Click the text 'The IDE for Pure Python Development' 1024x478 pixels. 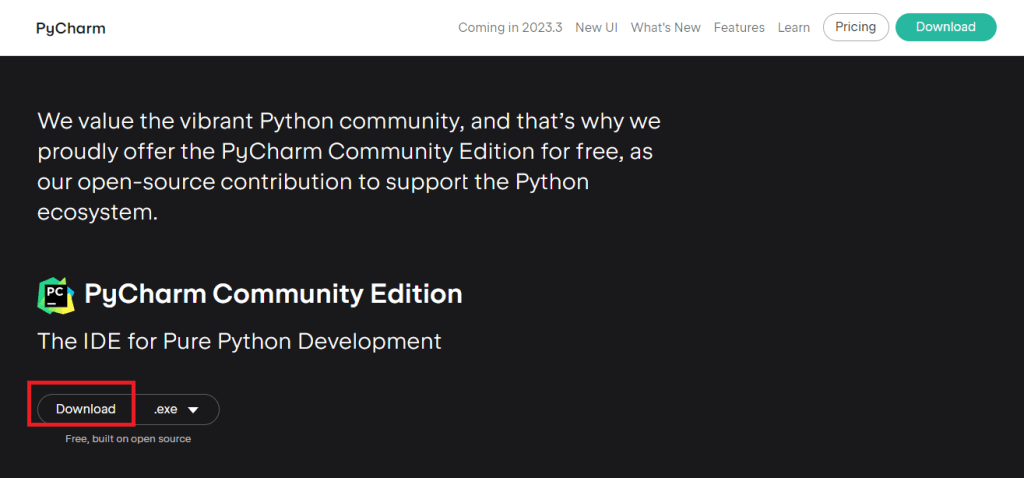(240, 341)
